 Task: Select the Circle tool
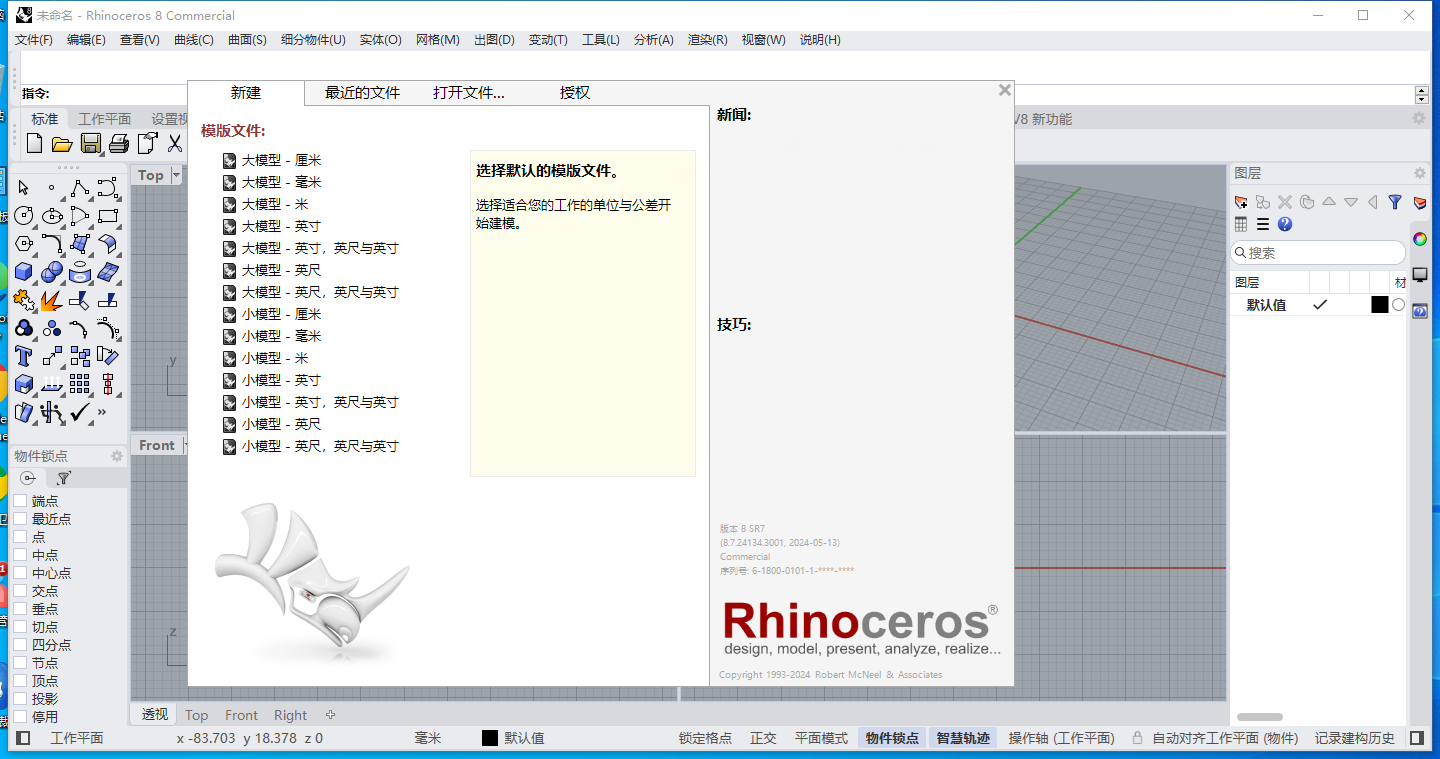pyautogui.click(x=24, y=216)
